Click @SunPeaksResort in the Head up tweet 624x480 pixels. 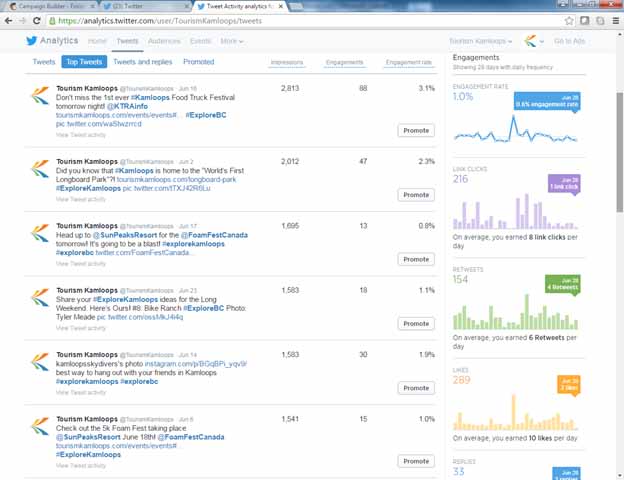(x=125, y=235)
